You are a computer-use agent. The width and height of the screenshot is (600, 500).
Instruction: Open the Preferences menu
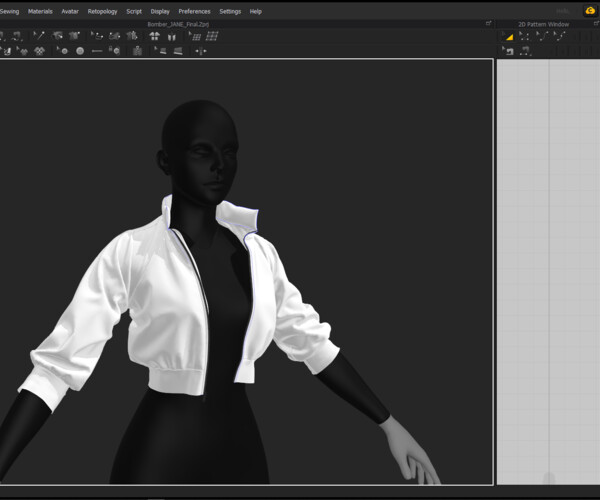(194, 11)
